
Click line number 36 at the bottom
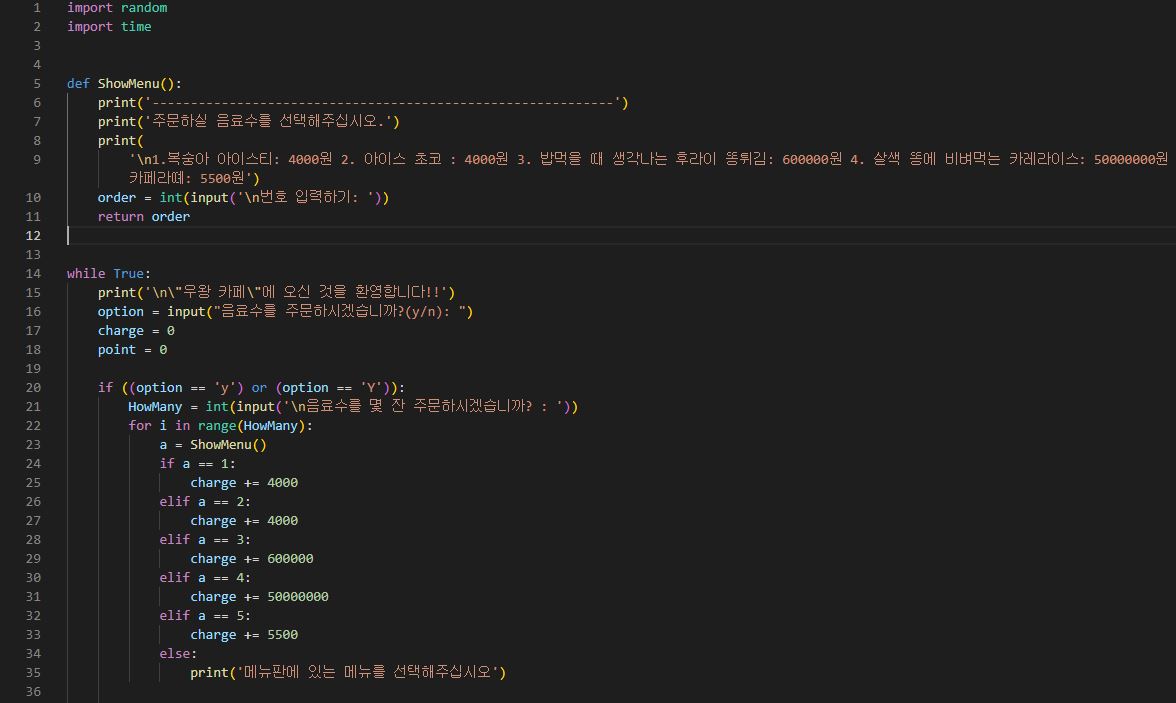point(34,691)
